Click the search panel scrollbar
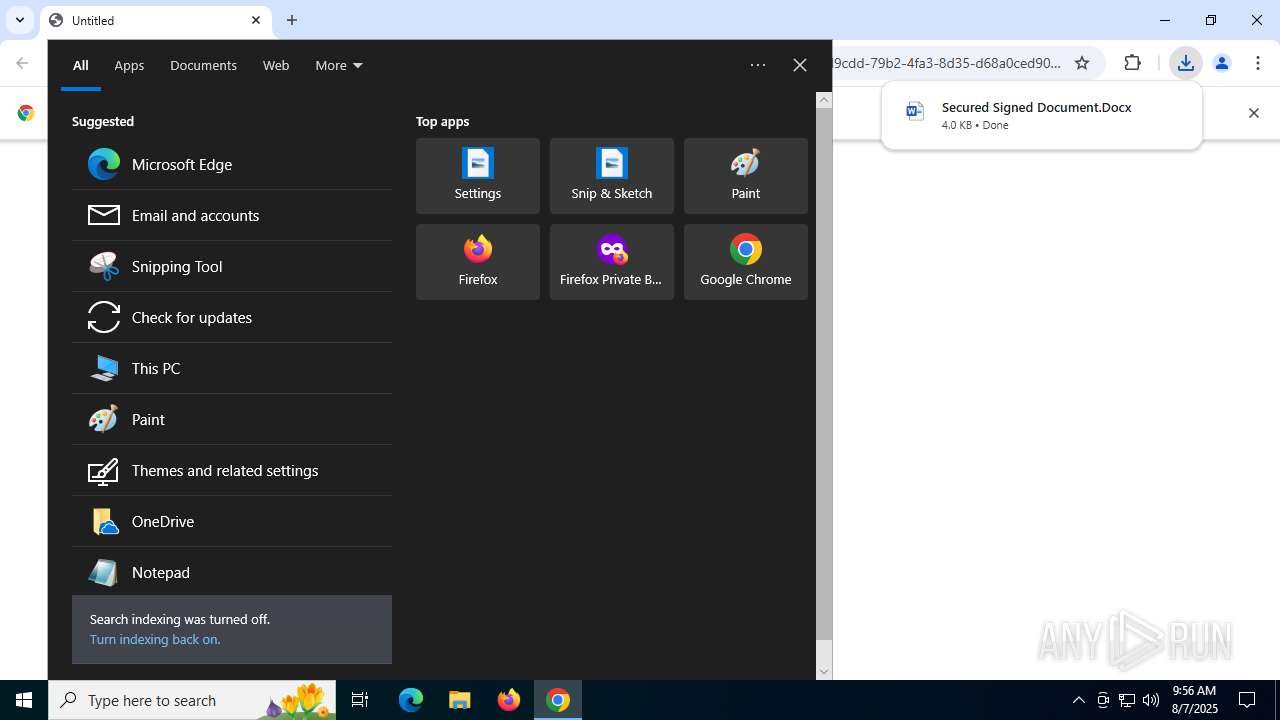This screenshot has height=720, width=1280. click(x=824, y=373)
